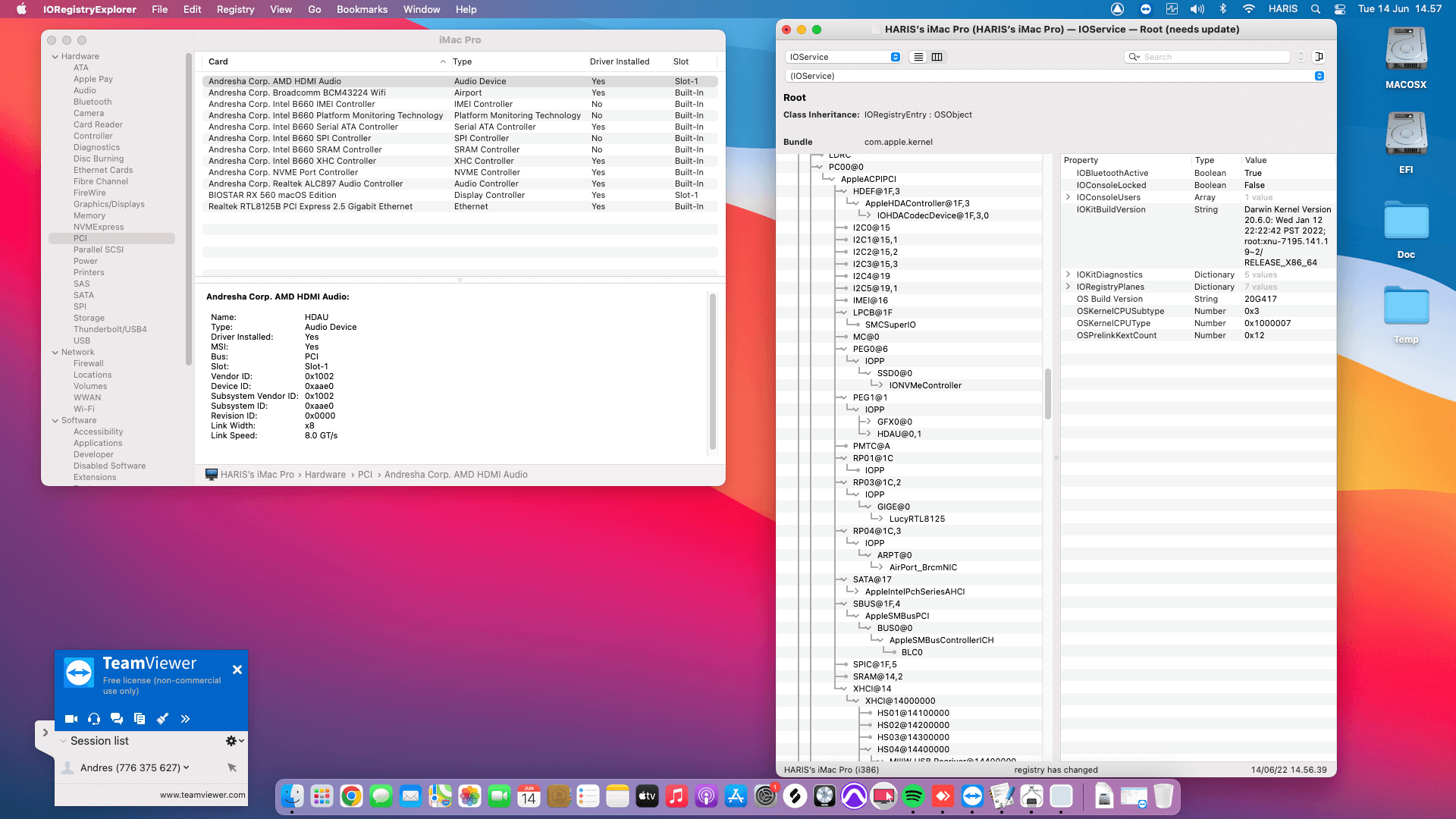Collapse the PEG1@1 tree node
Screen dimensions: 1456x819
click(843, 397)
